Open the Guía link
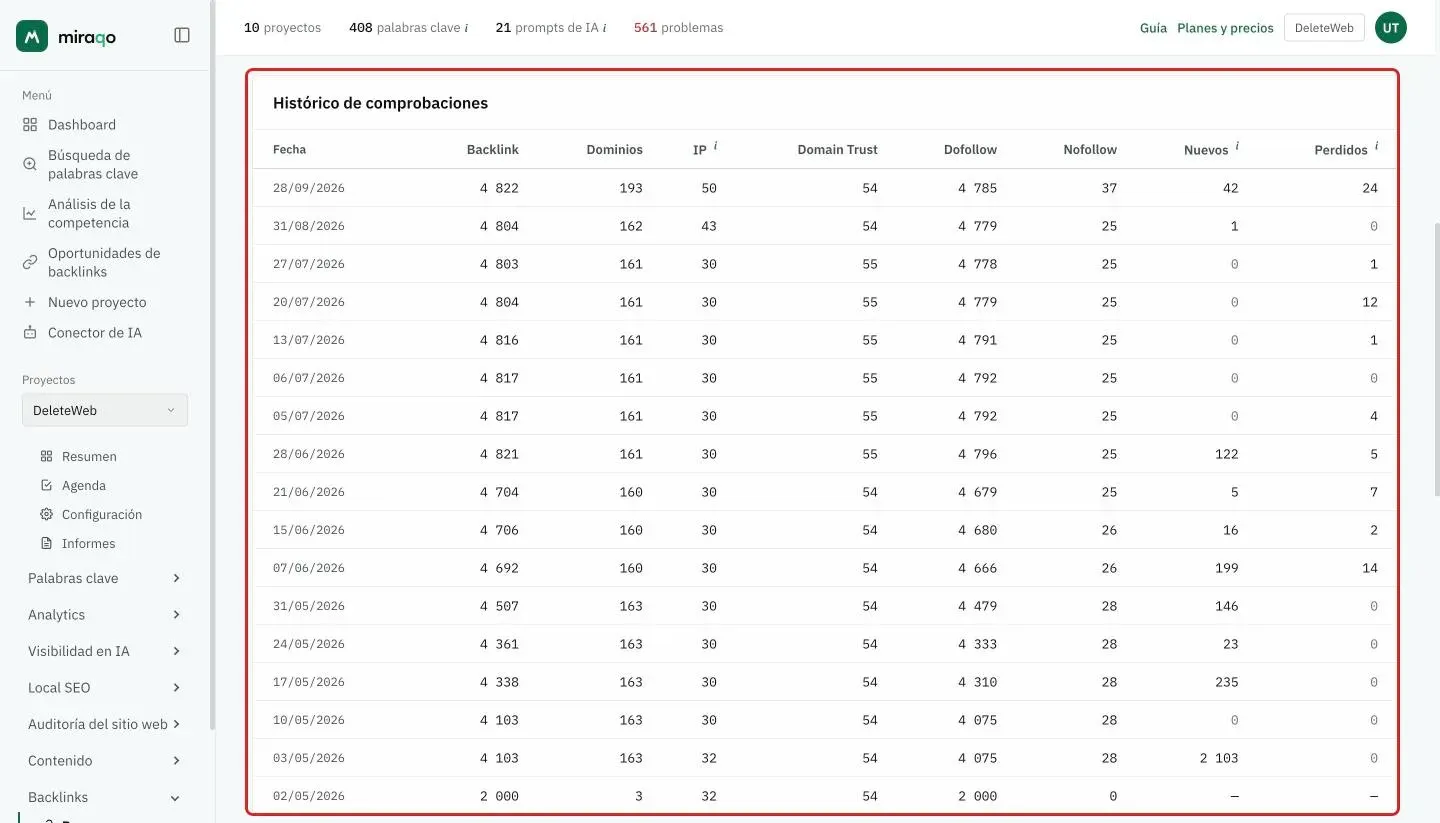 coord(1153,28)
